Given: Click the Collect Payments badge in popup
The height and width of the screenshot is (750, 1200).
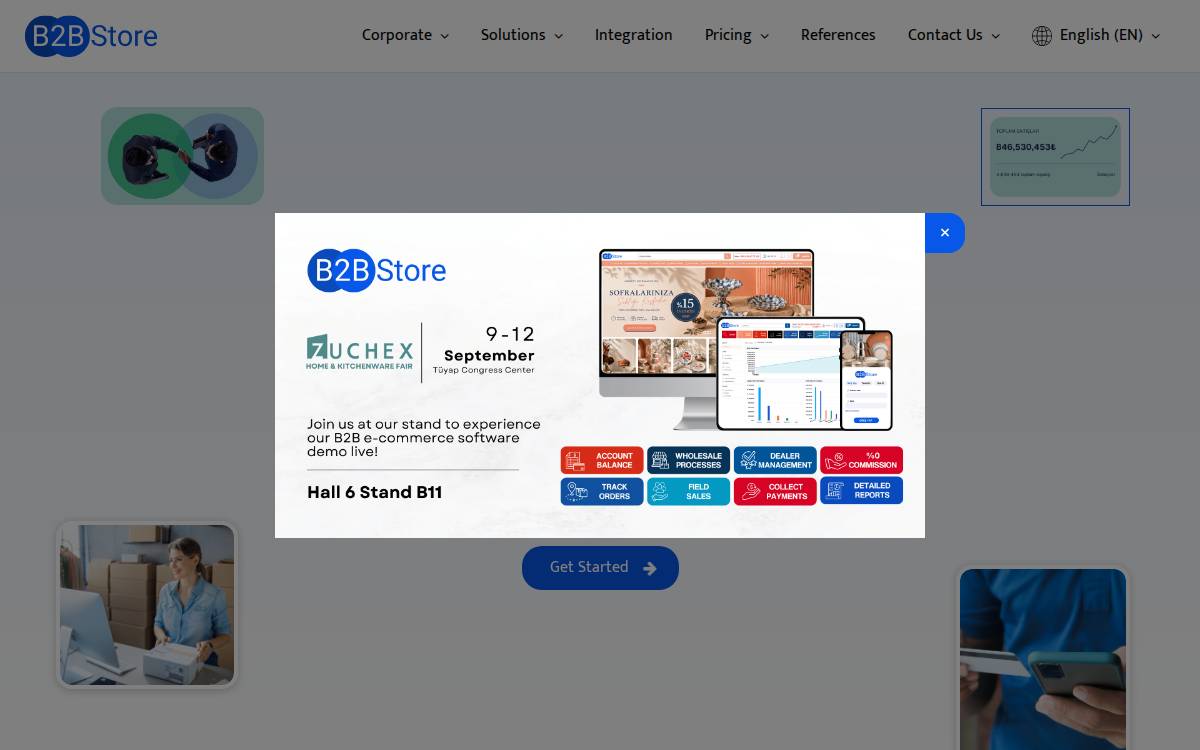Looking at the screenshot, I should (775, 491).
